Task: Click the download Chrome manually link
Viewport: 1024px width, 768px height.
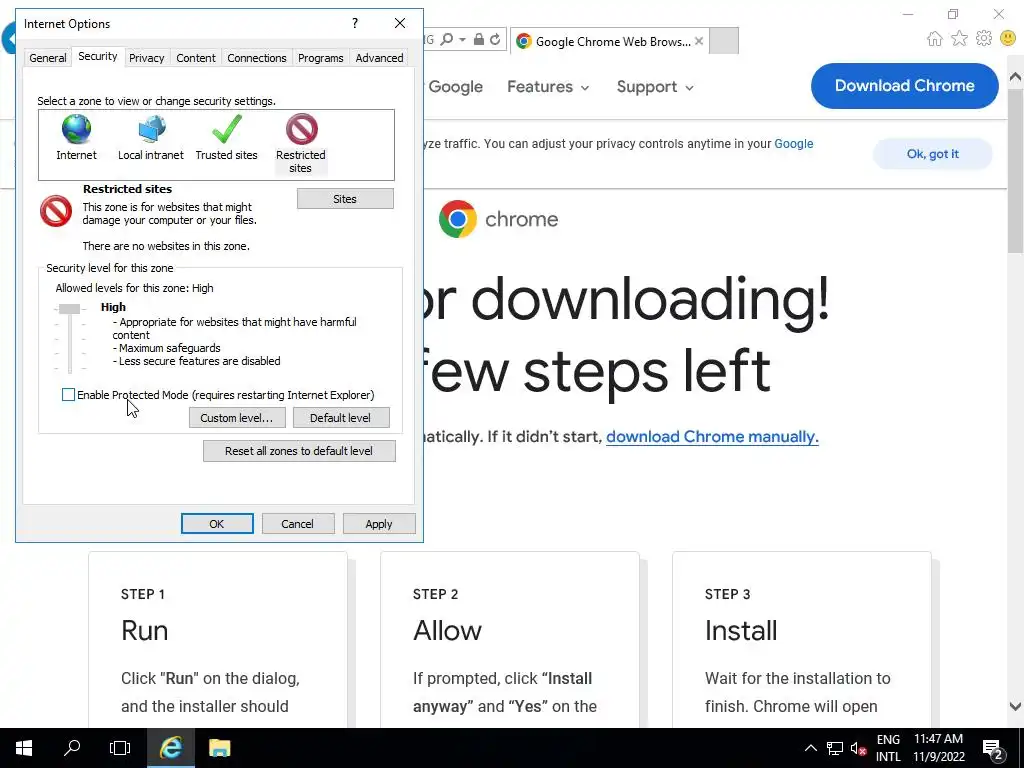Action: (x=712, y=436)
